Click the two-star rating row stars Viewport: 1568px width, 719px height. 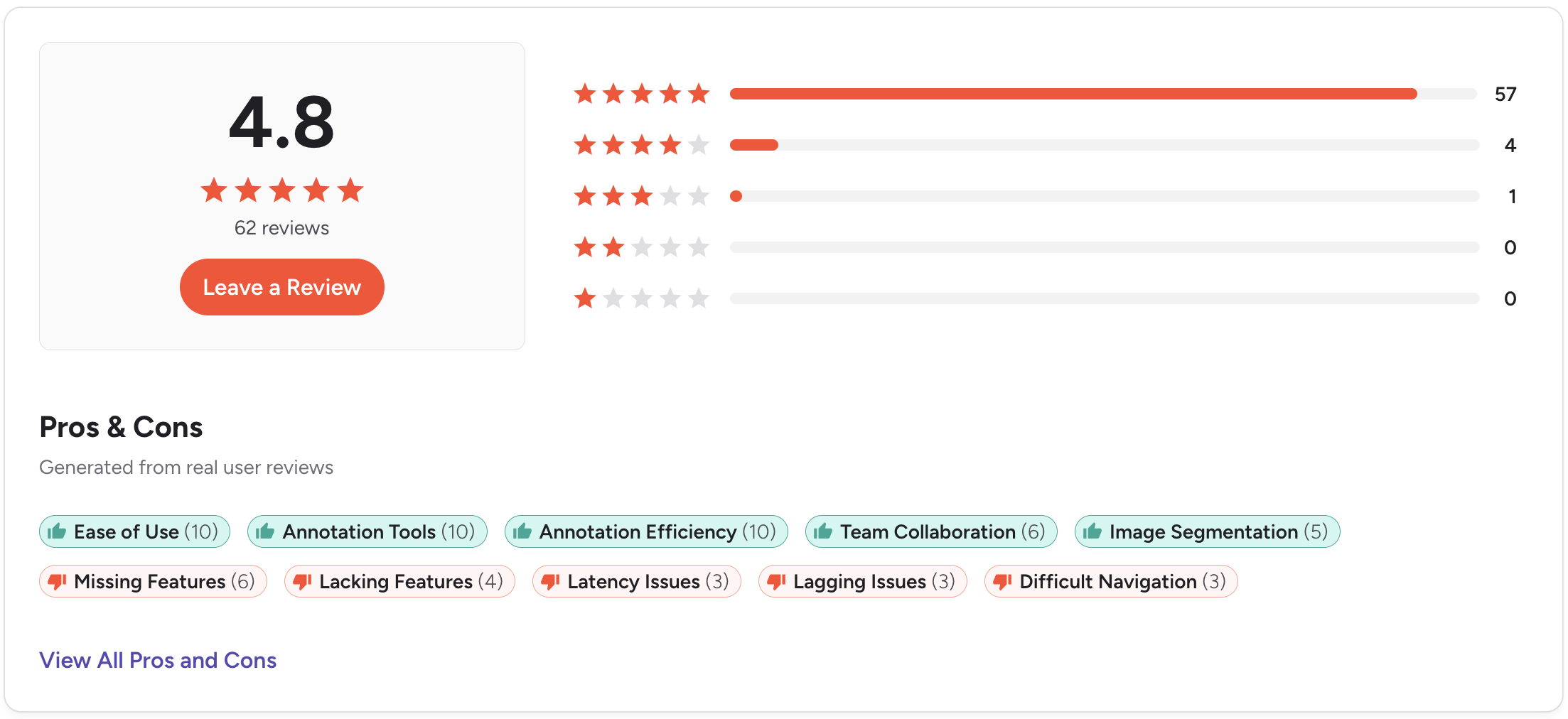pyautogui.click(x=641, y=247)
